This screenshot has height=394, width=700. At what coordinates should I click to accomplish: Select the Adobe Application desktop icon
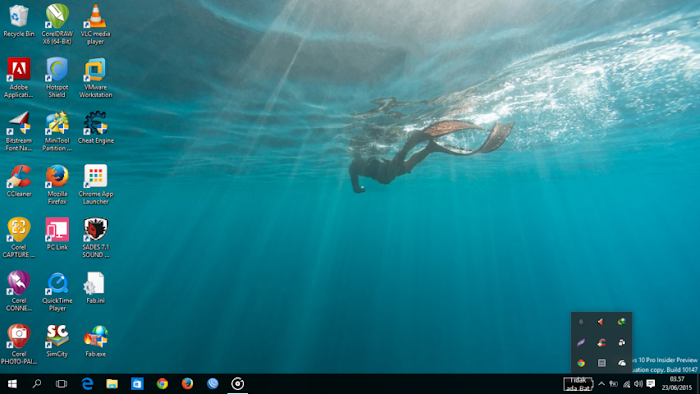pyautogui.click(x=19, y=78)
